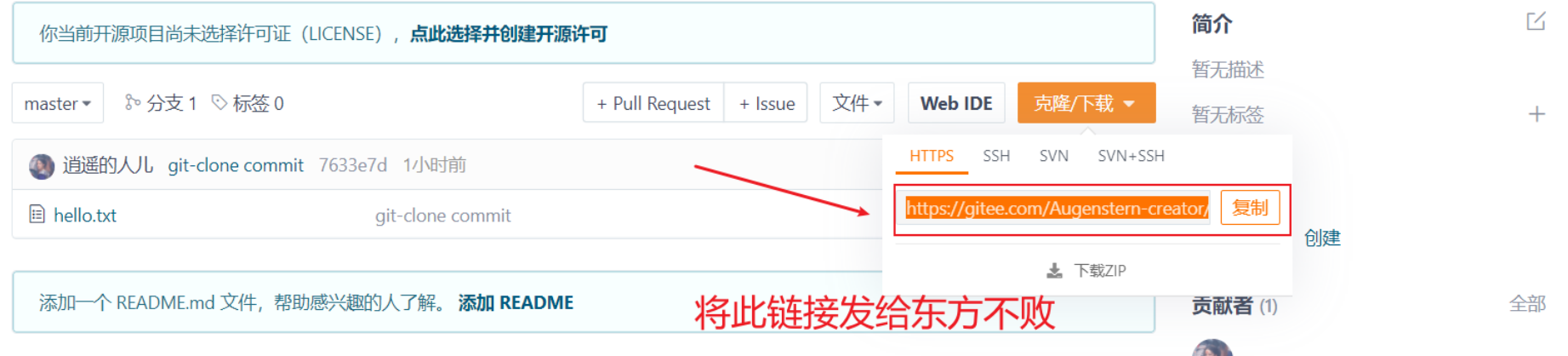Click 下载ZIP download link

tap(1099, 270)
